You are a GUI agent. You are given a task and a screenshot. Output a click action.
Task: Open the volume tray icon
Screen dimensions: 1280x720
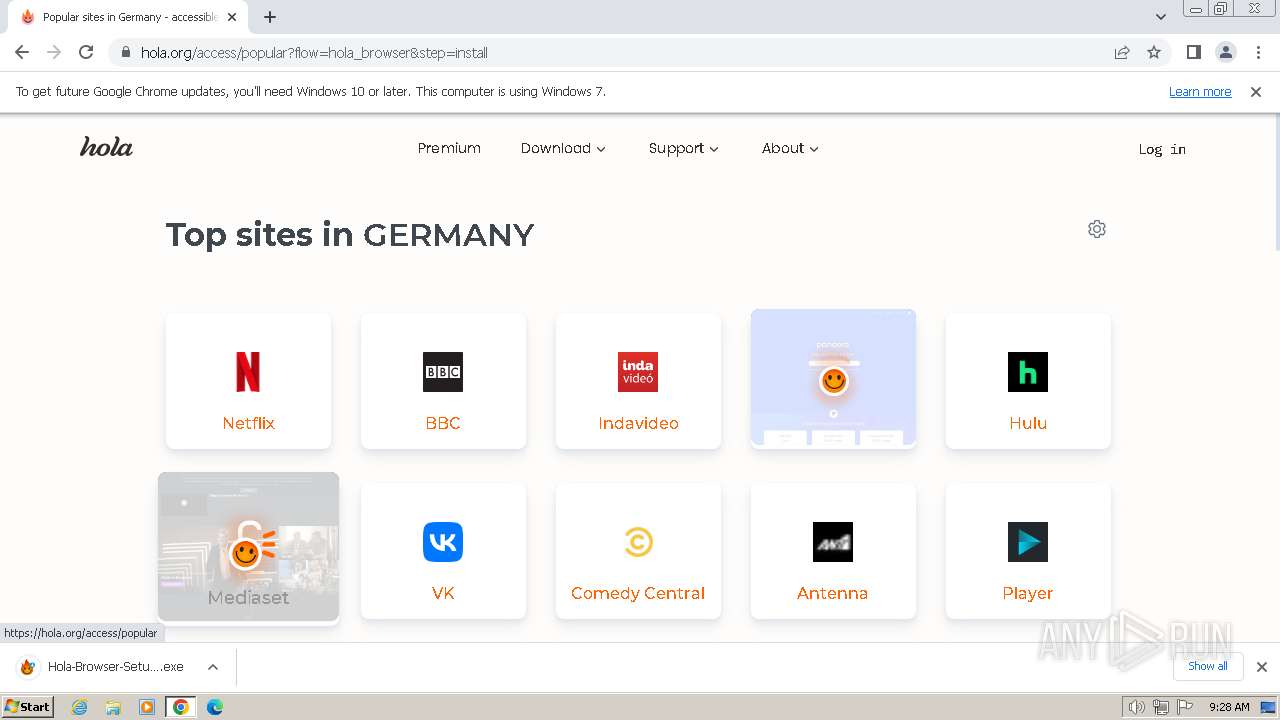tap(1136, 707)
